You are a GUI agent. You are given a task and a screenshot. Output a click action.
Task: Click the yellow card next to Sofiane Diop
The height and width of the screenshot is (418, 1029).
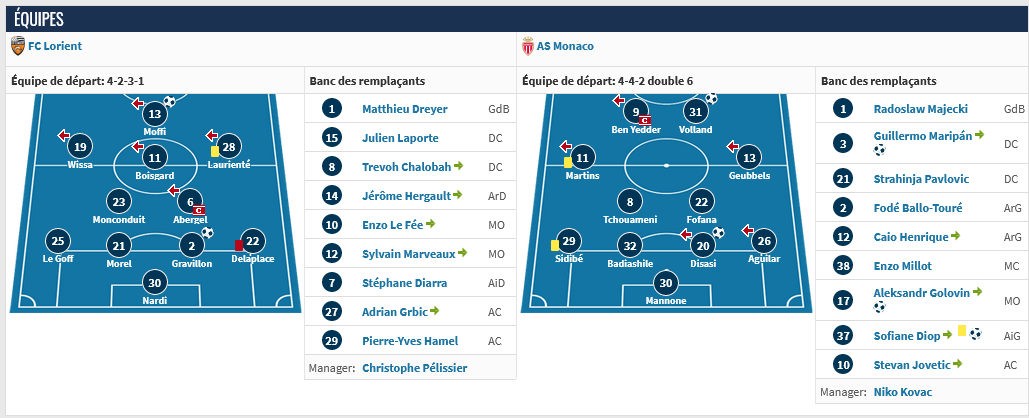(961, 331)
